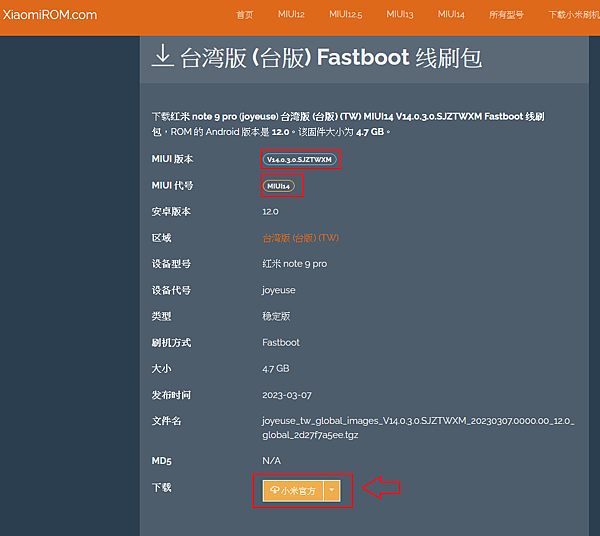Click the Fastboot flashing method value
Screen dimensions: 600x536
(281, 342)
